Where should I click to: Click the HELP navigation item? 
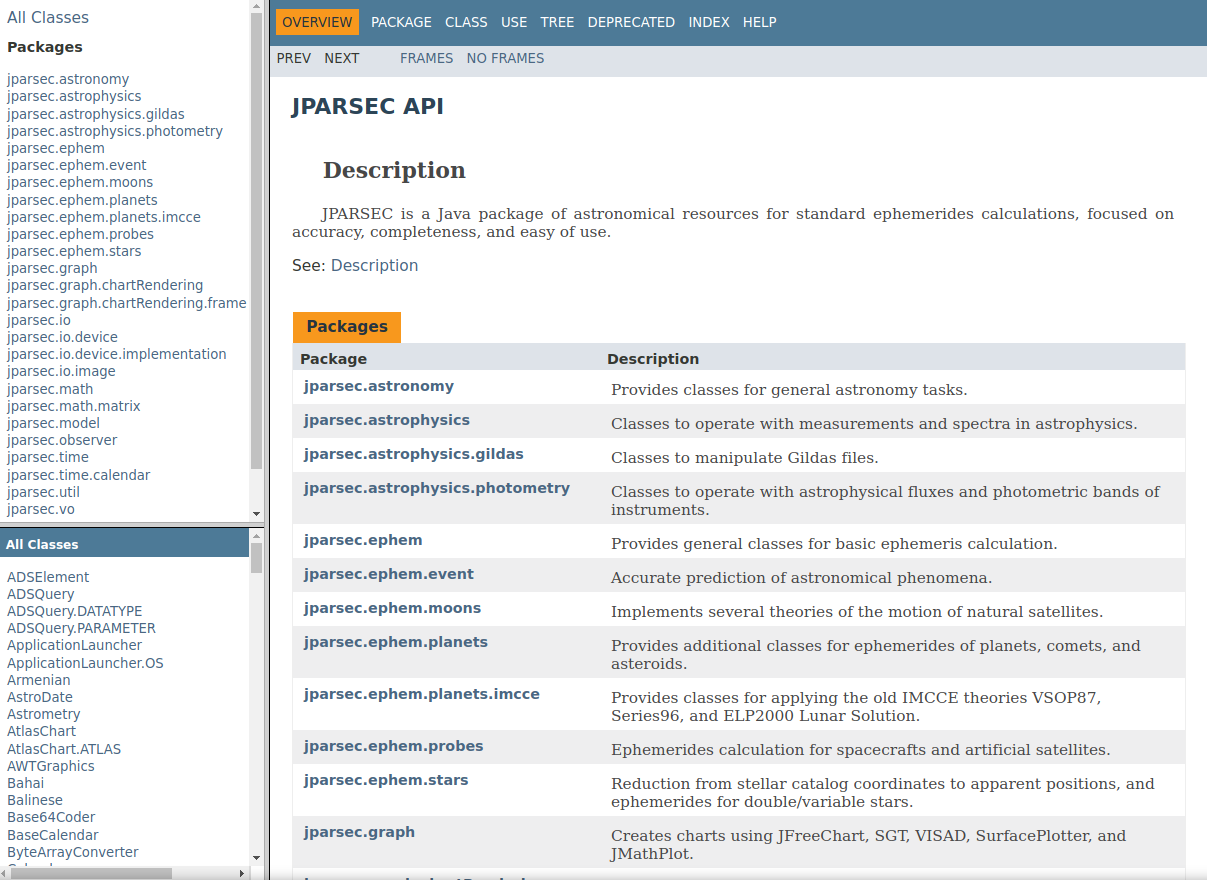[759, 22]
